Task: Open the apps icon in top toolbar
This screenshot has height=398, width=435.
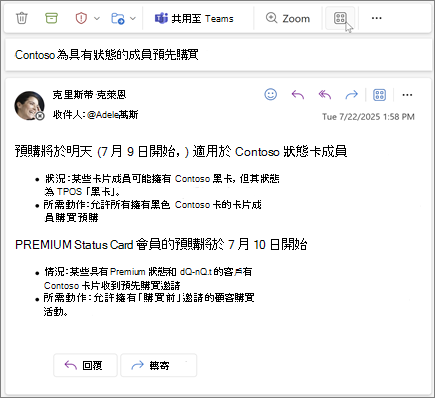Action: click(340, 18)
